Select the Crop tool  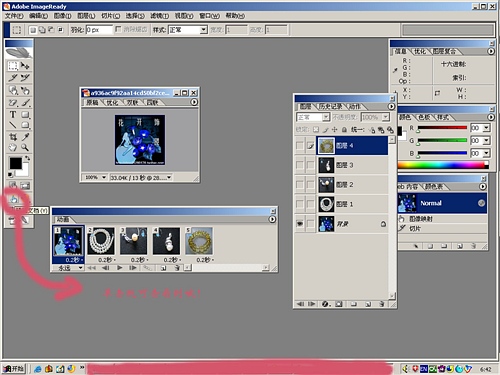coord(13,136)
